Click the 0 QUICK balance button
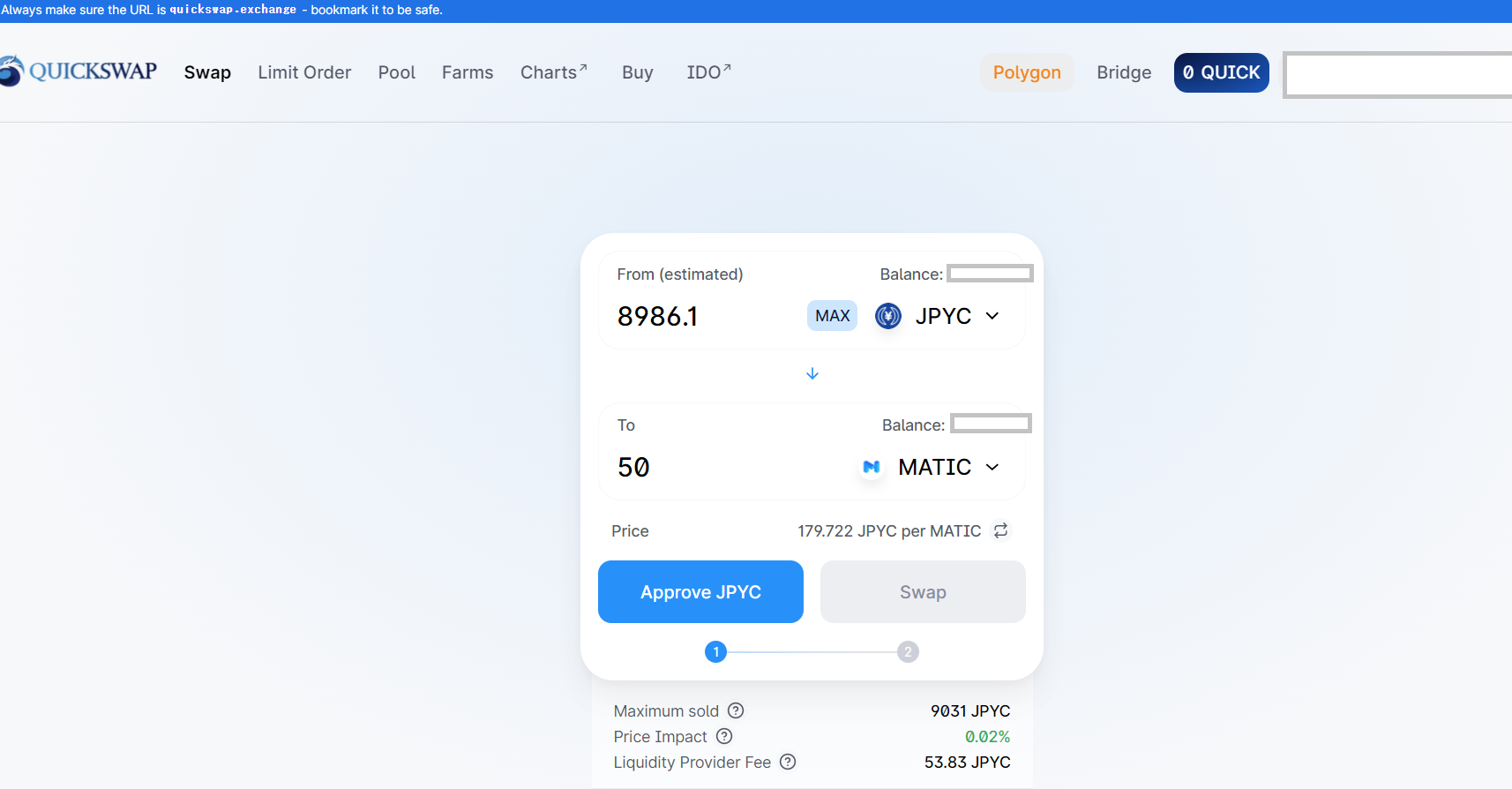This screenshot has height=789, width=1512. pos(1222,72)
